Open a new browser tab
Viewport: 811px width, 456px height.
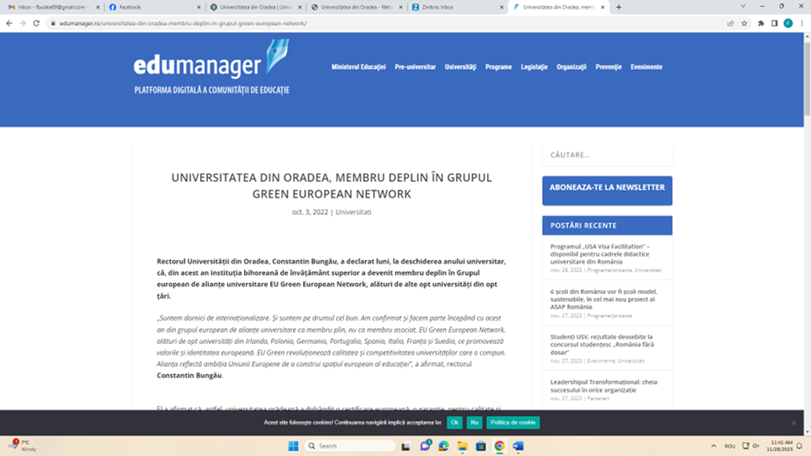[x=619, y=7]
